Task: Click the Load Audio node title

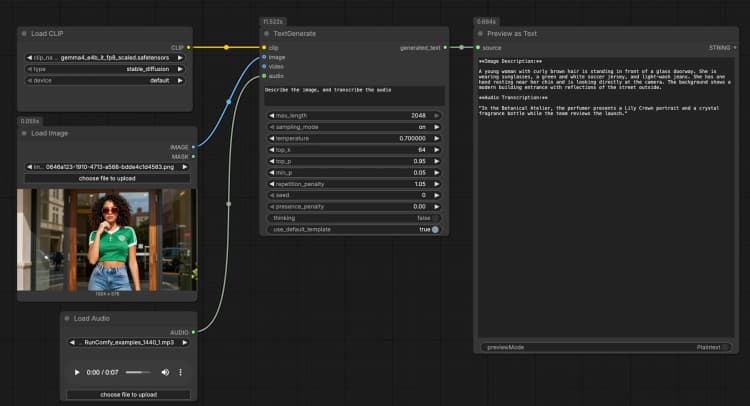Action: (x=92, y=318)
